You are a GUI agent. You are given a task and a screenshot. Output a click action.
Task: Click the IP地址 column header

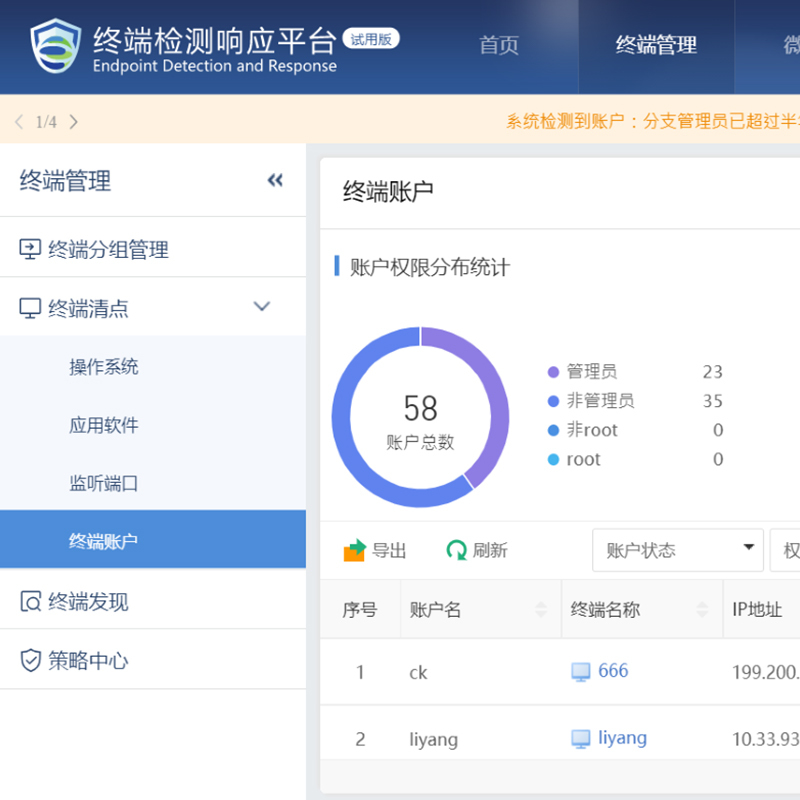[757, 609]
